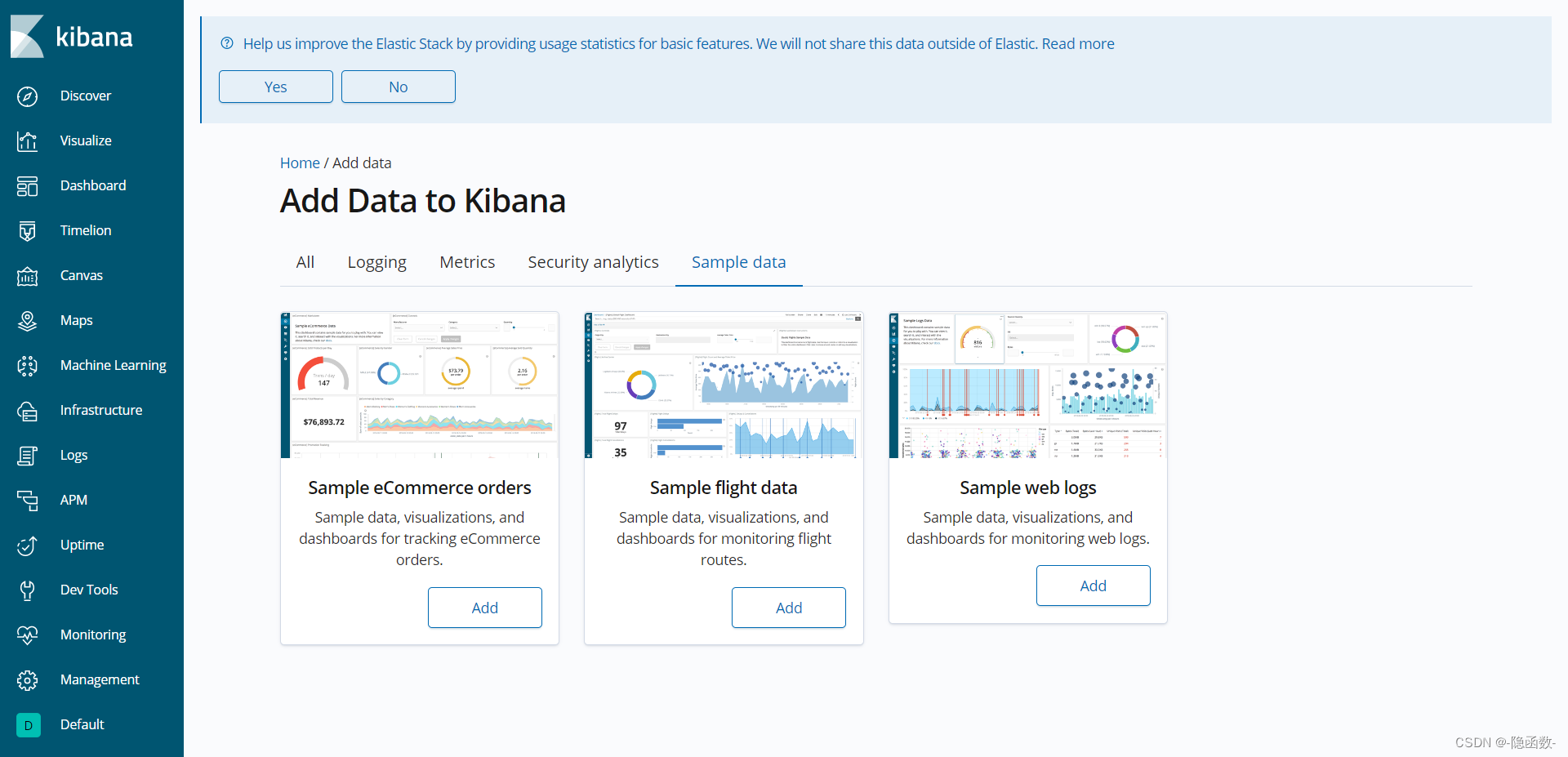Image resolution: width=1568 pixels, height=757 pixels.
Task: Click the Kibana logo
Action: pos(71,37)
